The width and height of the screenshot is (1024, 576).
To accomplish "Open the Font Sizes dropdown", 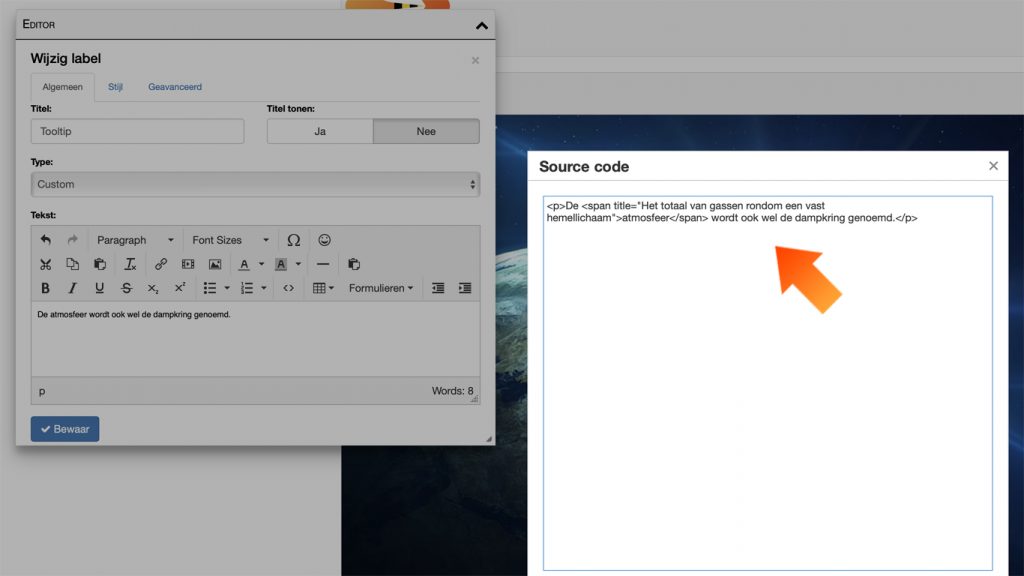I will pos(231,240).
